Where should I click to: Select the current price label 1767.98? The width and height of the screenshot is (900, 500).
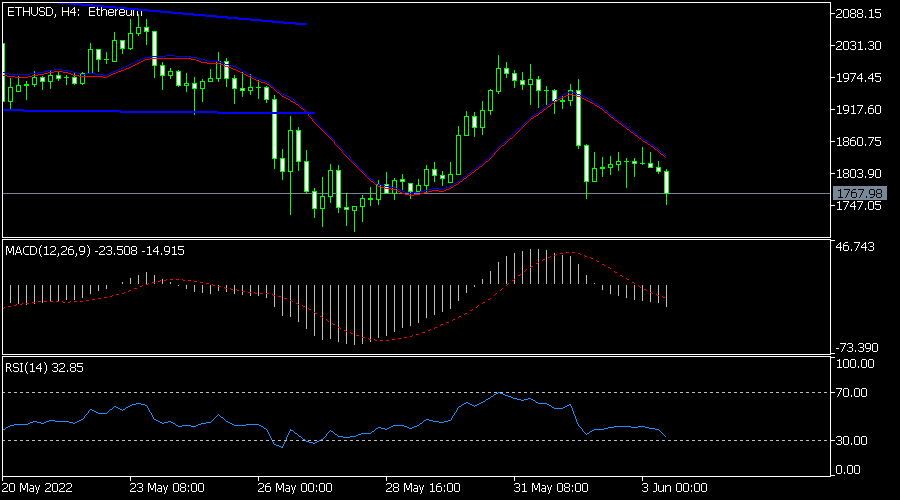(859, 193)
